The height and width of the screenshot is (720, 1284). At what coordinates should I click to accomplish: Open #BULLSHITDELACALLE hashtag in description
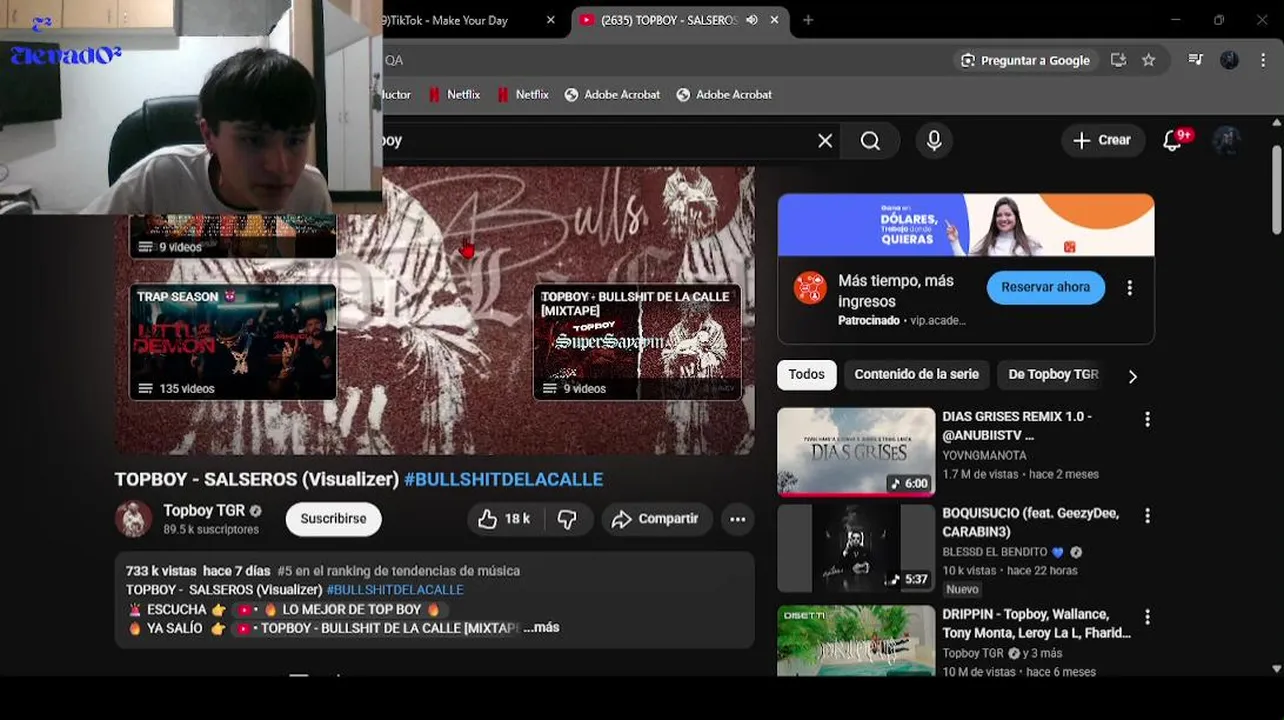coord(395,590)
